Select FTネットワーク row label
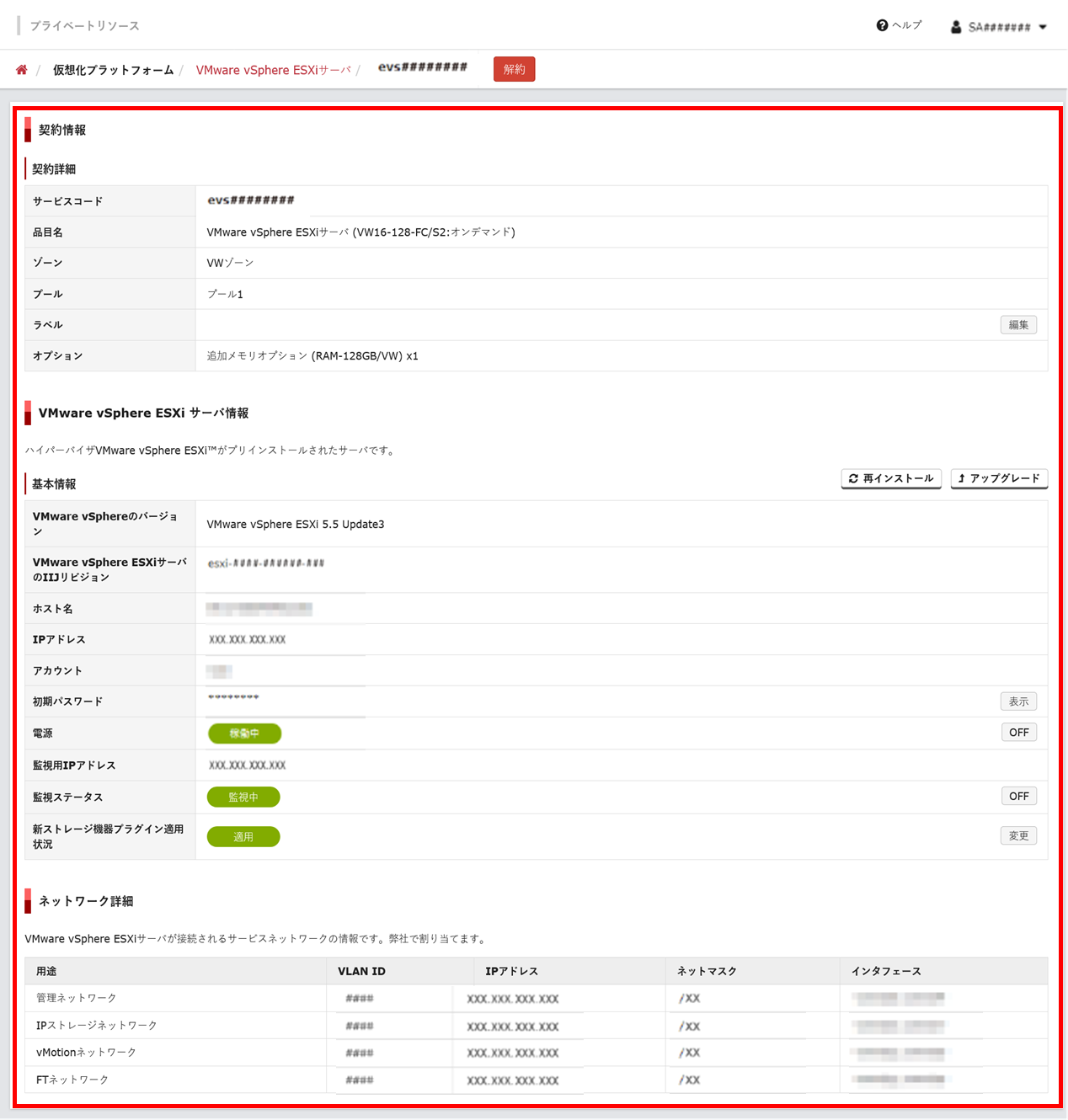Viewport: 1068px width, 1120px height. point(72,1080)
